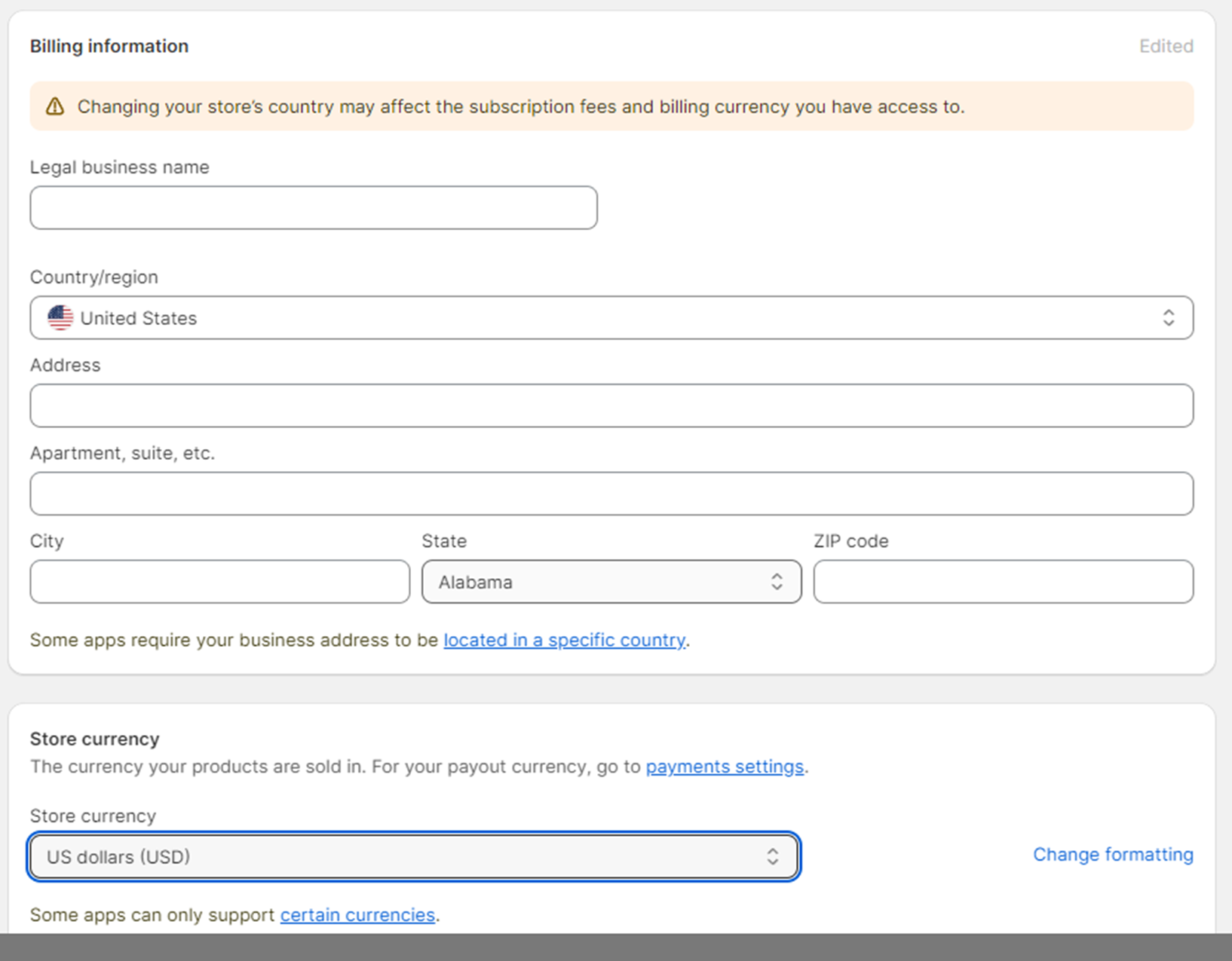
Task: Click the Apartment, suite, etc. field
Action: click(x=611, y=493)
